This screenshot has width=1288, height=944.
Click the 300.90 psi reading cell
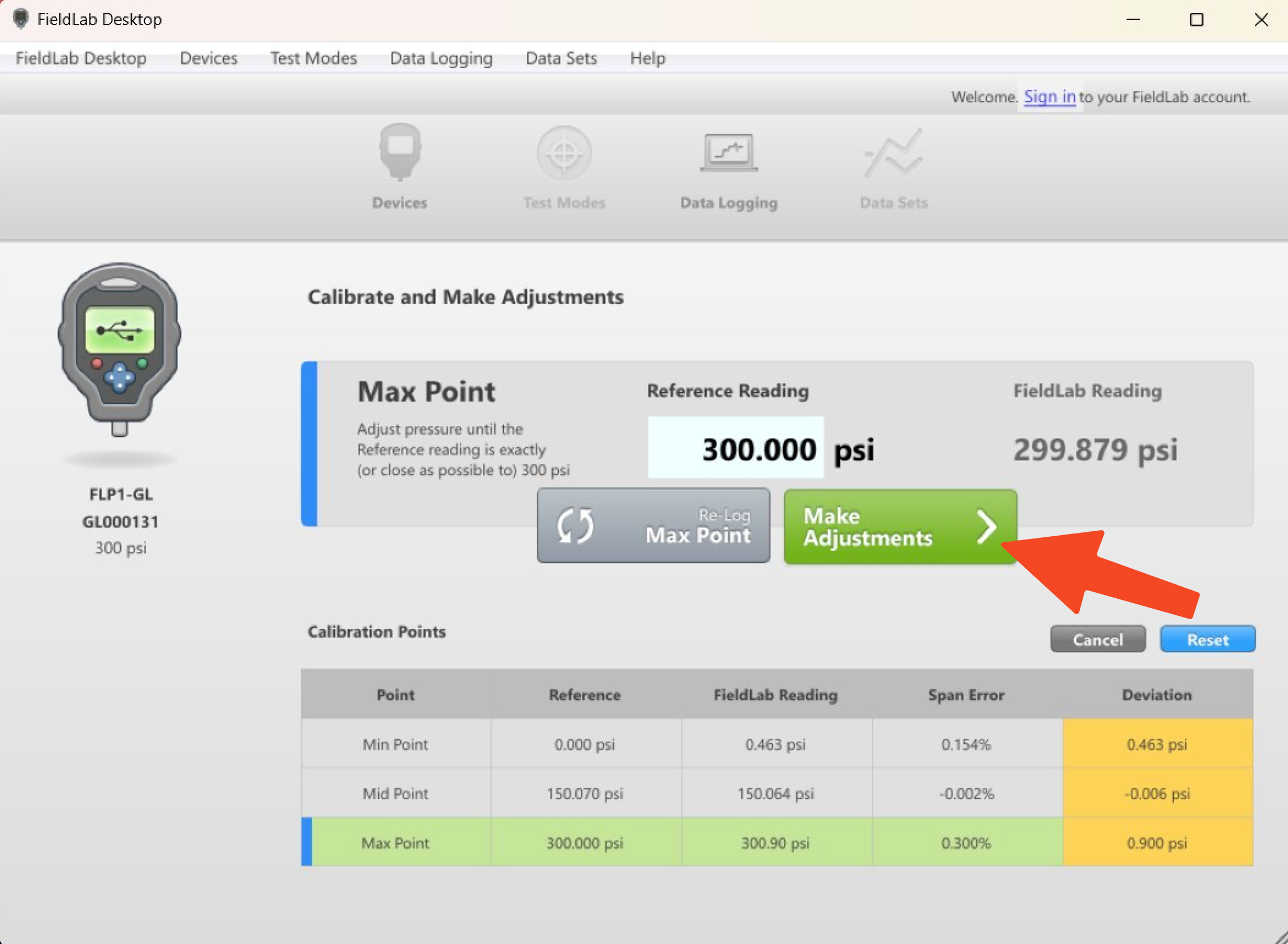coord(776,842)
